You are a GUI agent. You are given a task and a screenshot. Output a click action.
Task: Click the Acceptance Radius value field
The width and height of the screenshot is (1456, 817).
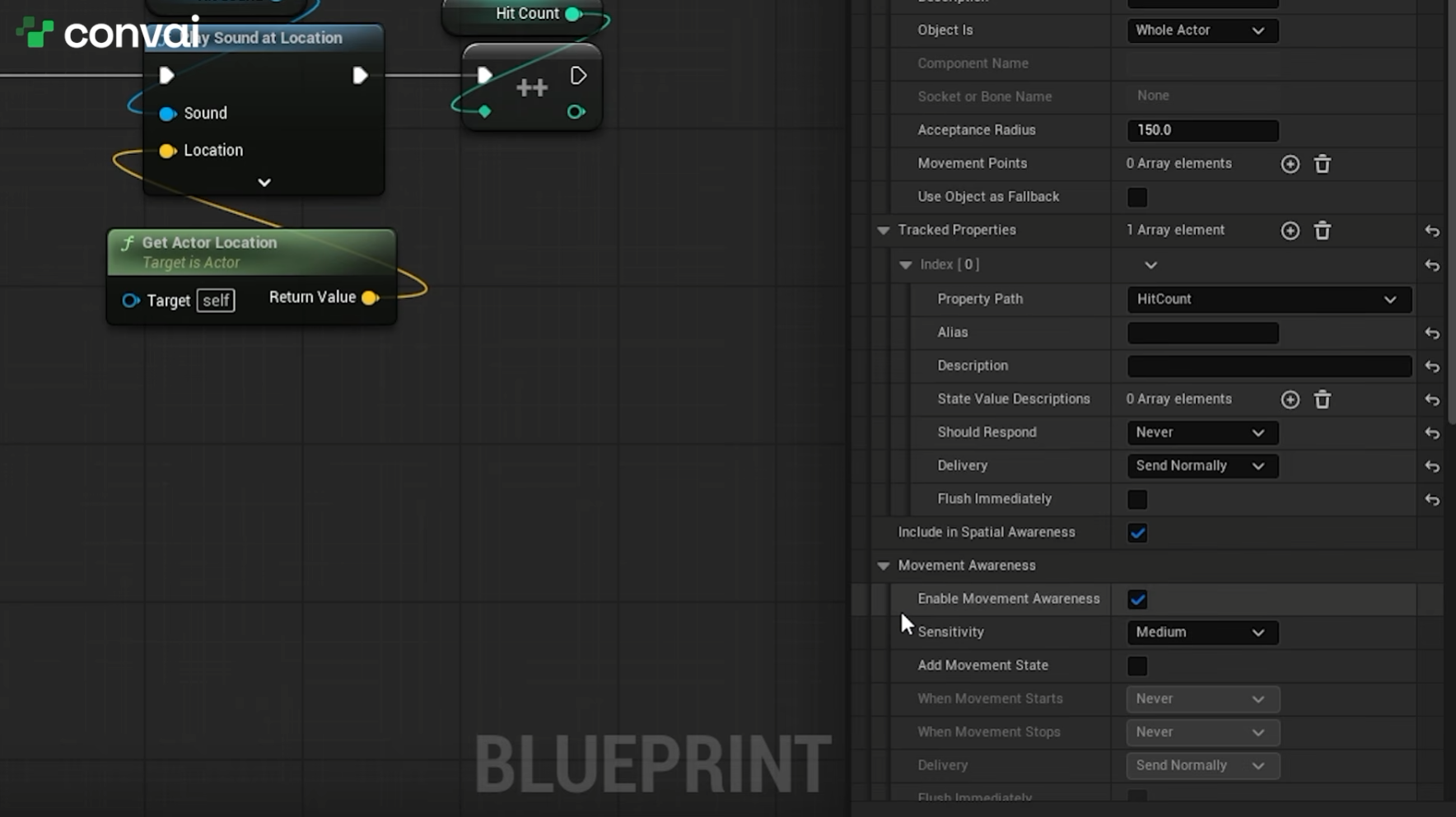[x=1202, y=130]
